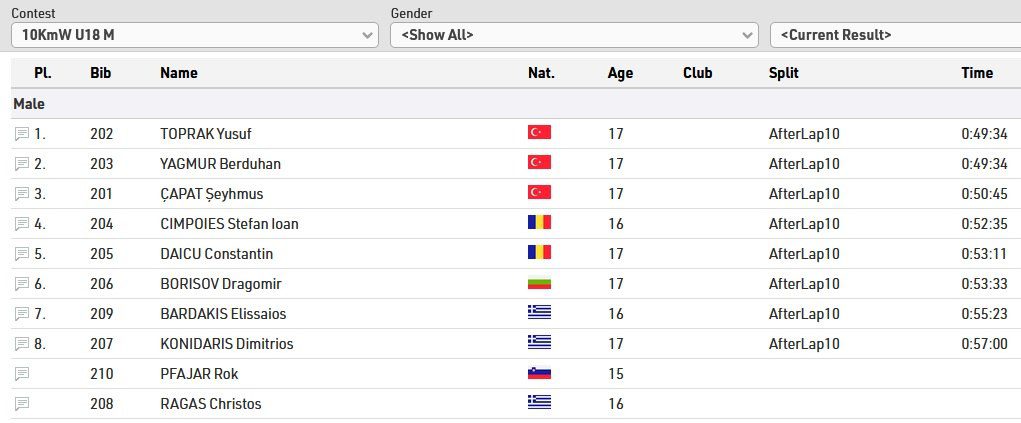Open athlete KONIDARIS Dimitrios entry
Screen dimensions: 1021x423
pyautogui.click(x=227, y=344)
